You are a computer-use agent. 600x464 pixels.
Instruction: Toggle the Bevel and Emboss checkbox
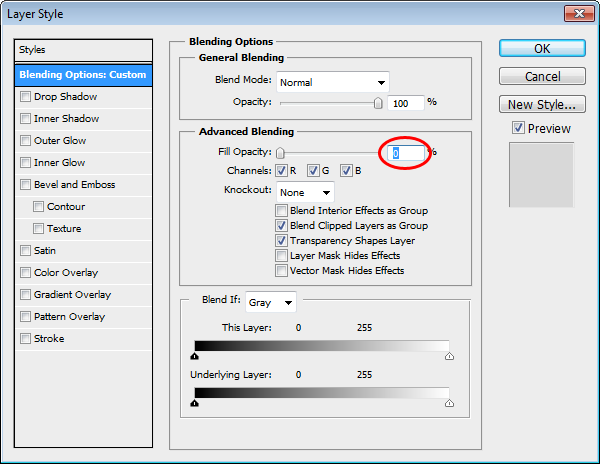(25, 185)
